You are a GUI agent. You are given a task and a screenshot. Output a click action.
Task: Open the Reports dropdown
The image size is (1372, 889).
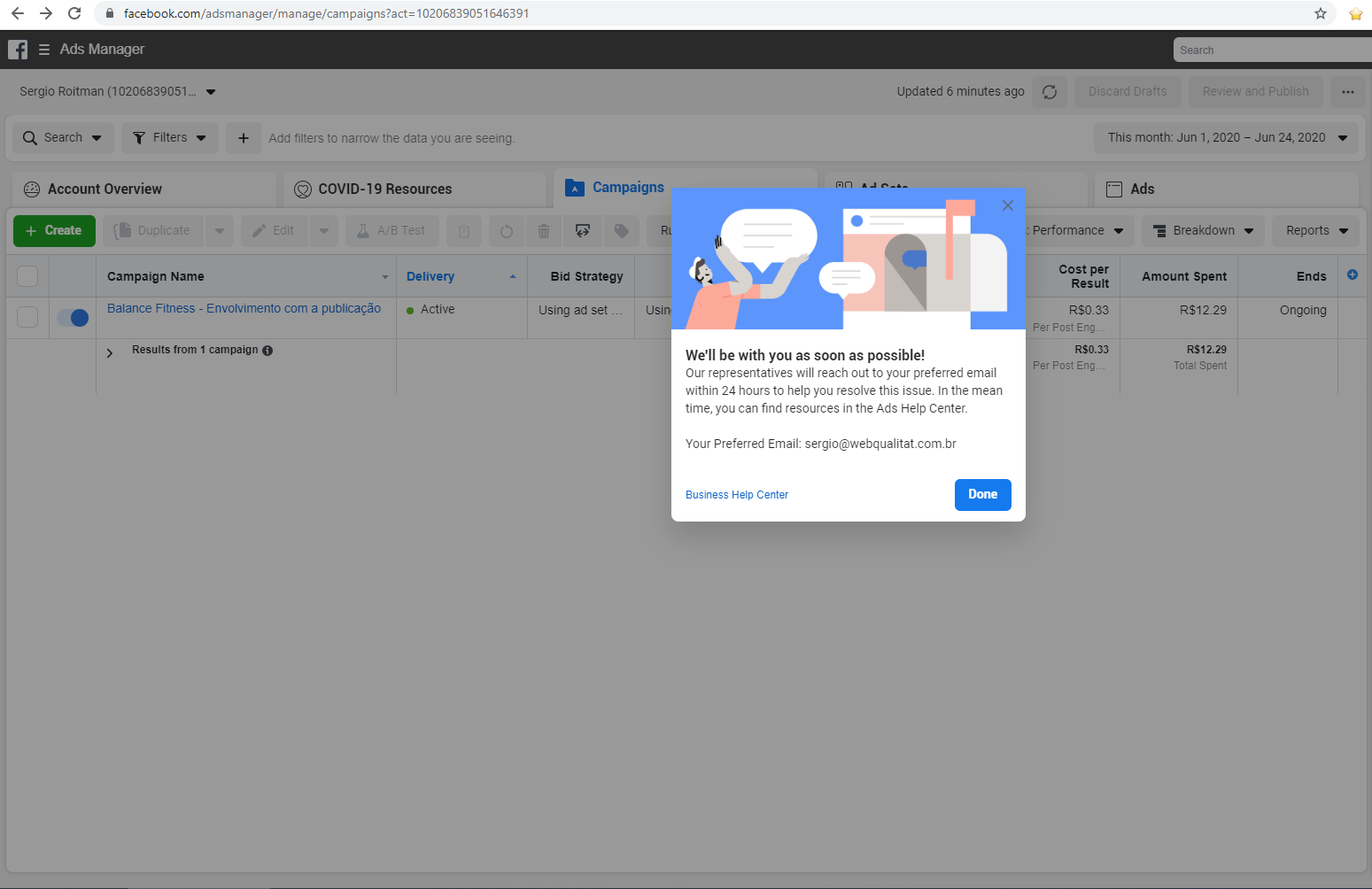coord(1317,231)
